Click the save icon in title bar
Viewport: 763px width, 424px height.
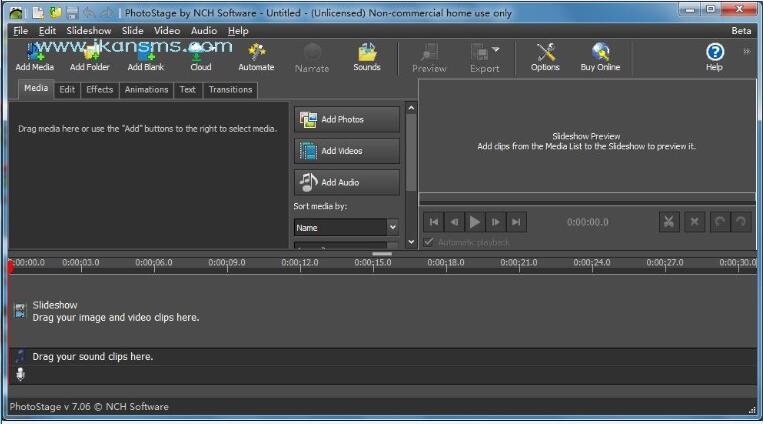tap(73, 13)
